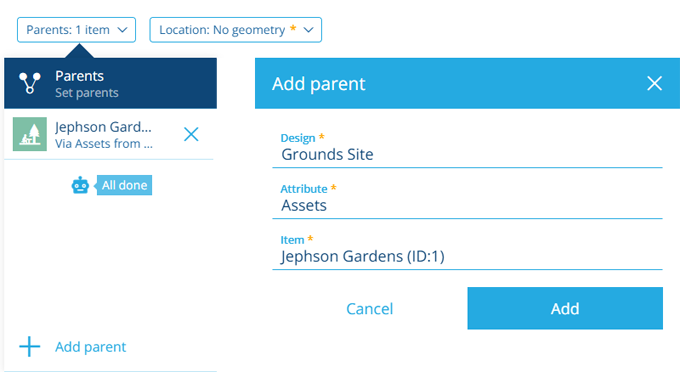Select the Item field showing Jephson Gardens
The image size is (680, 372).
pos(467,251)
